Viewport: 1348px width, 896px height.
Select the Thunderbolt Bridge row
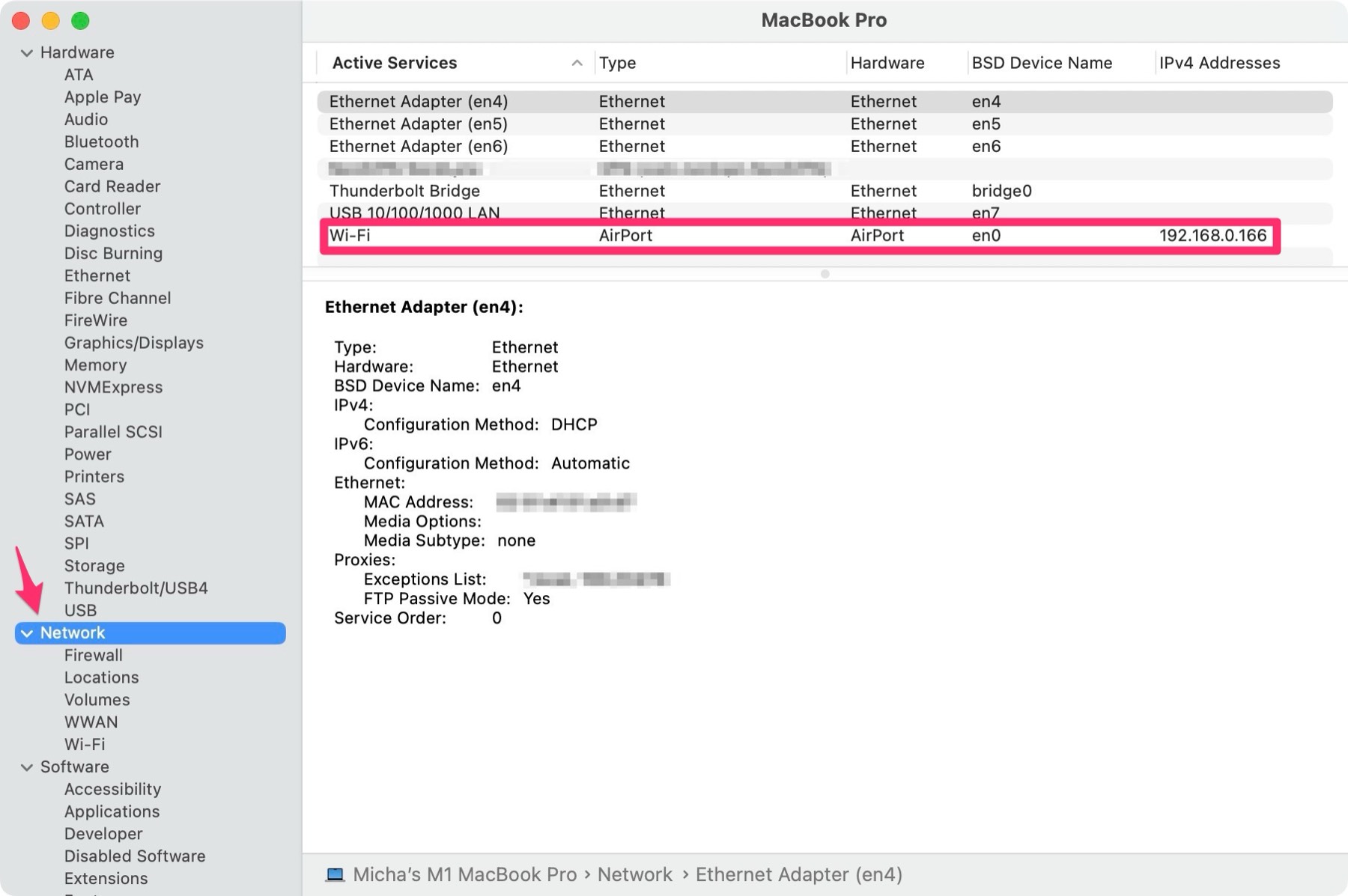tap(825, 191)
